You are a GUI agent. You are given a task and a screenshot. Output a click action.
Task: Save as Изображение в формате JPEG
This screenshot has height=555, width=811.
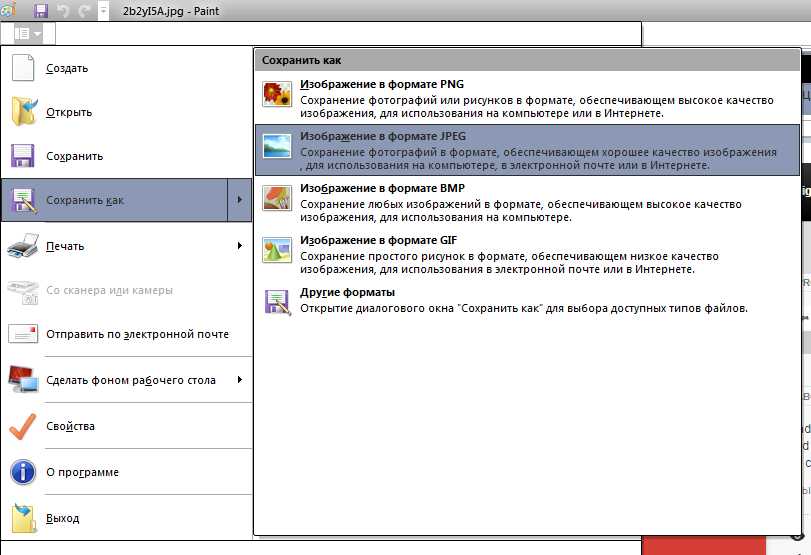(527, 150)
